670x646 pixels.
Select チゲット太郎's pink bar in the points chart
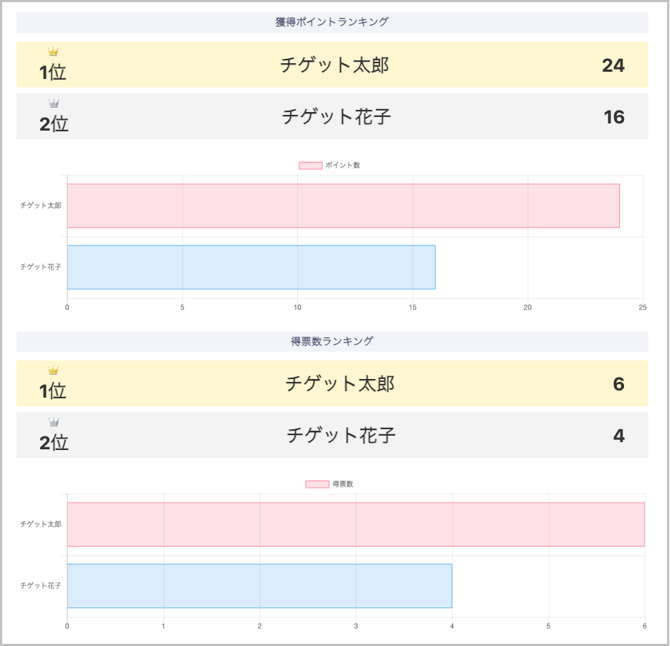(x=343, y=206)
